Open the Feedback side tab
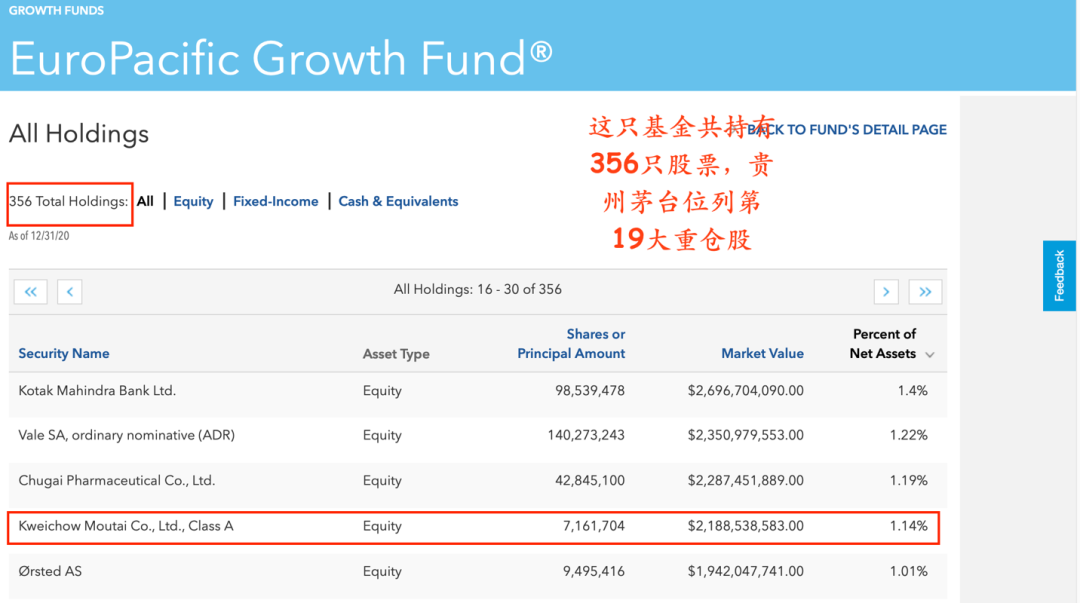This screenshot has width=1080, height=603. pyautogui.click(x=1059, y=276)
